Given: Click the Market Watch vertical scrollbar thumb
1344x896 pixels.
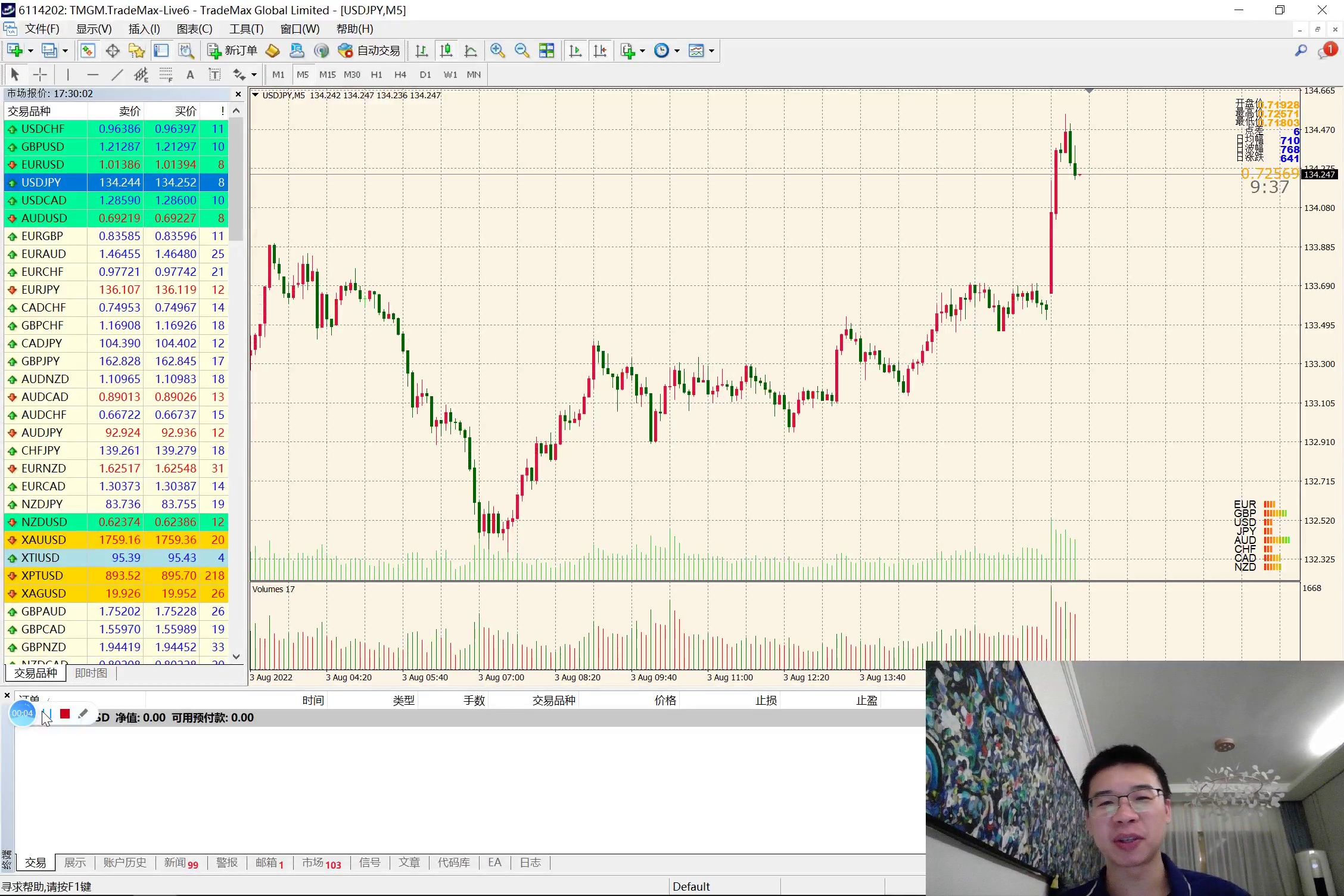Looking at the screenshot, I should coord(236,179).
